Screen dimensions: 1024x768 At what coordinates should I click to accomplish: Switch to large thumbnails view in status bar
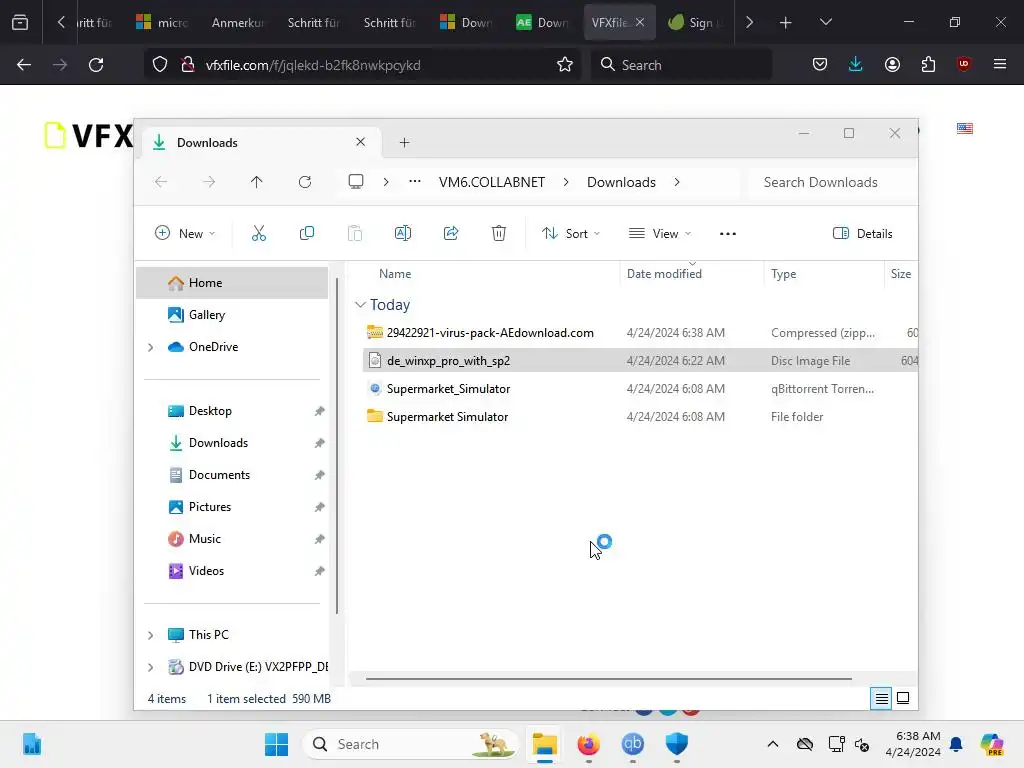pyautogui.click(x=903, y=698)
